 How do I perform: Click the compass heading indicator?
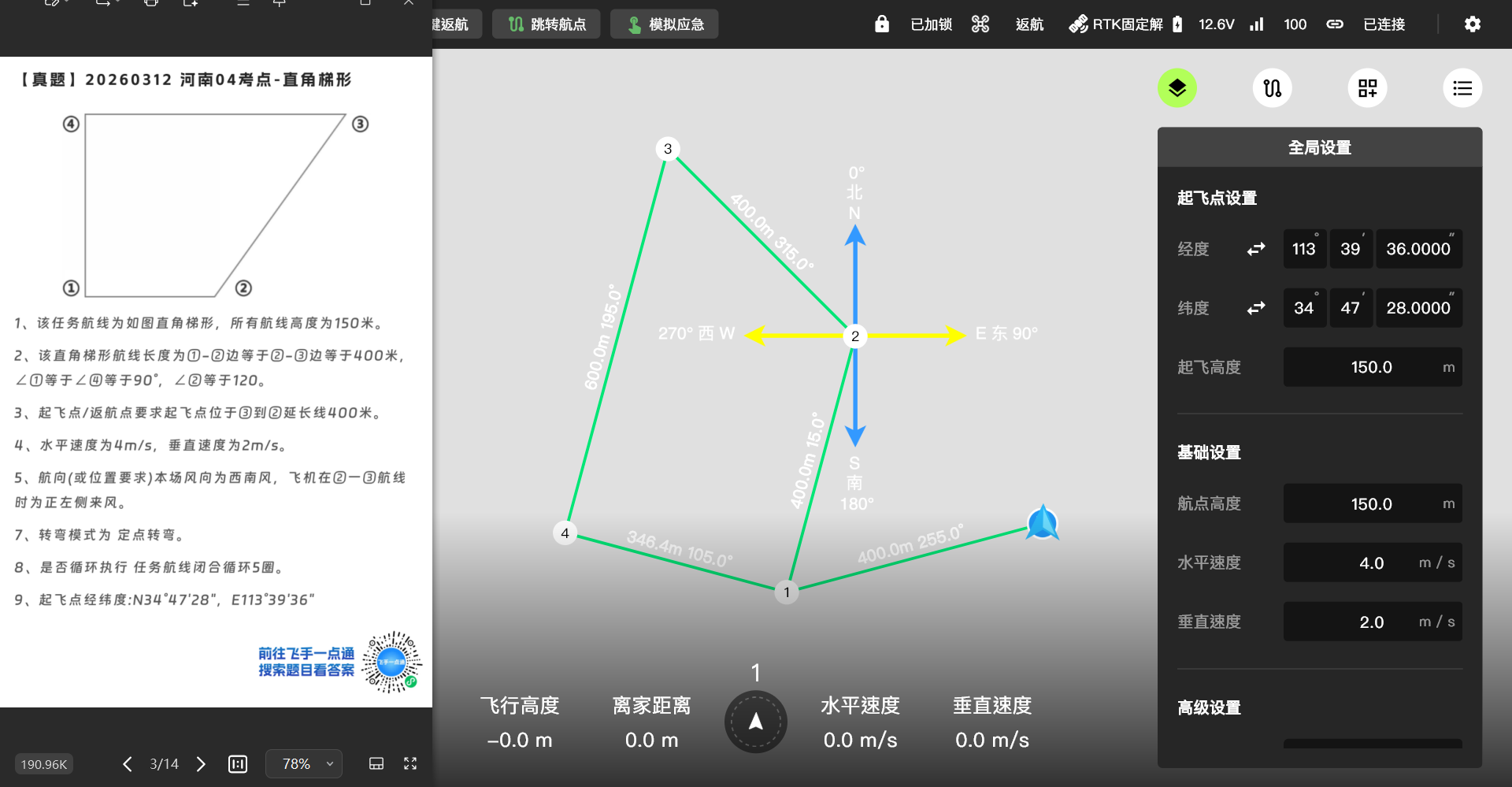point(755,722)
